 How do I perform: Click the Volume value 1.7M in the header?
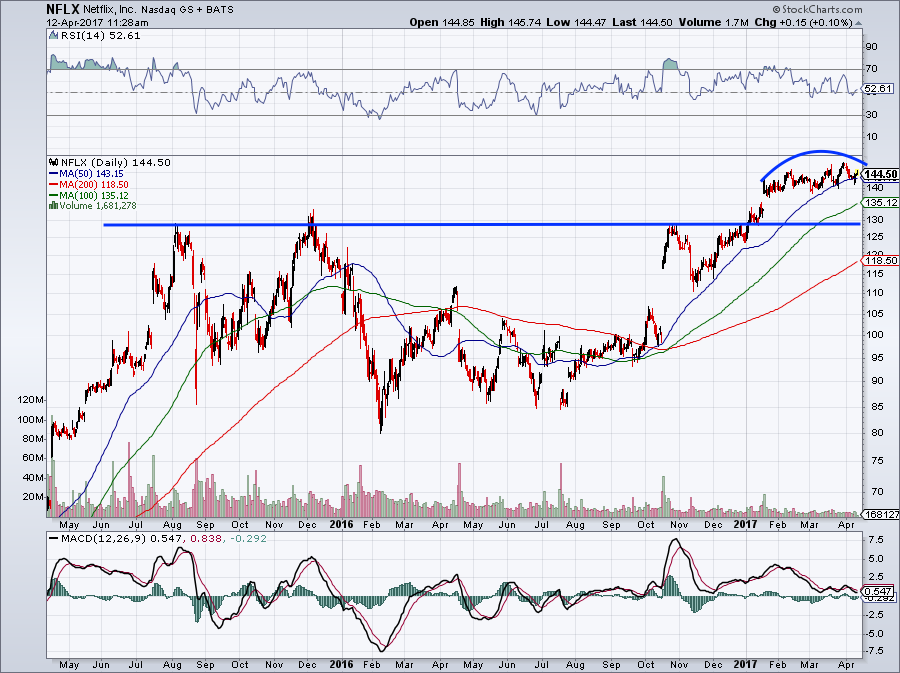(x=736, y=22)
